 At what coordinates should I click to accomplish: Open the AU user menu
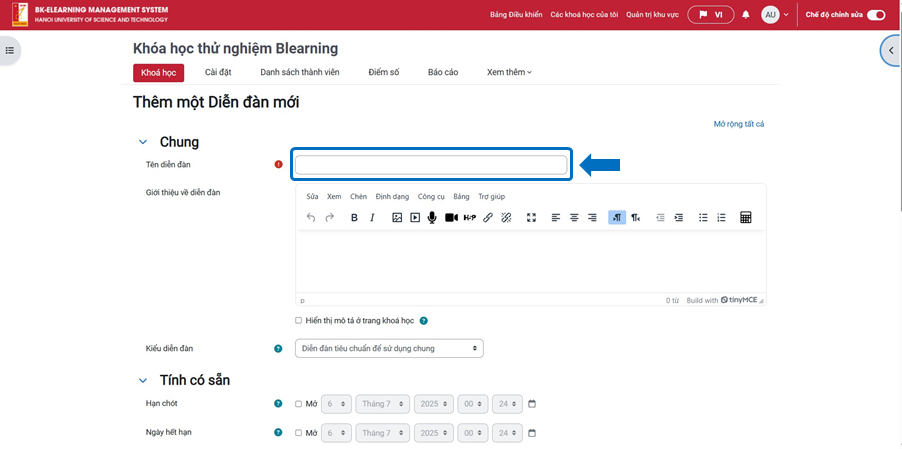[x=774, y=15]
